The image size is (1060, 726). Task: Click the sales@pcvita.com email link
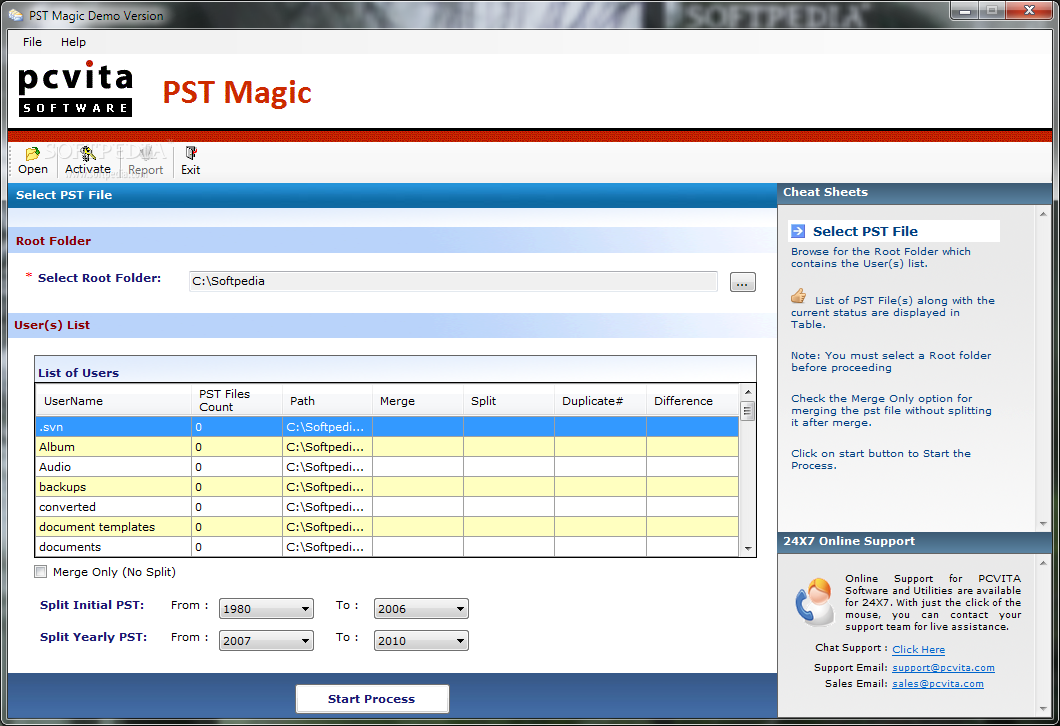click(938, 684)
